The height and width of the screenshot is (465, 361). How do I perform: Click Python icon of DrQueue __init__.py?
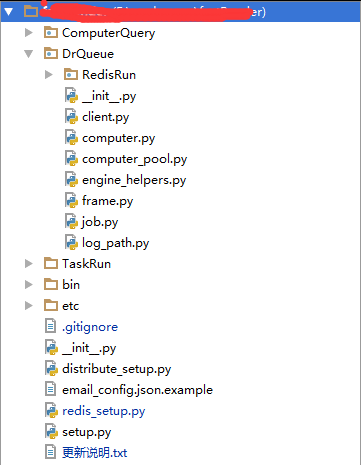pos(71,96)
